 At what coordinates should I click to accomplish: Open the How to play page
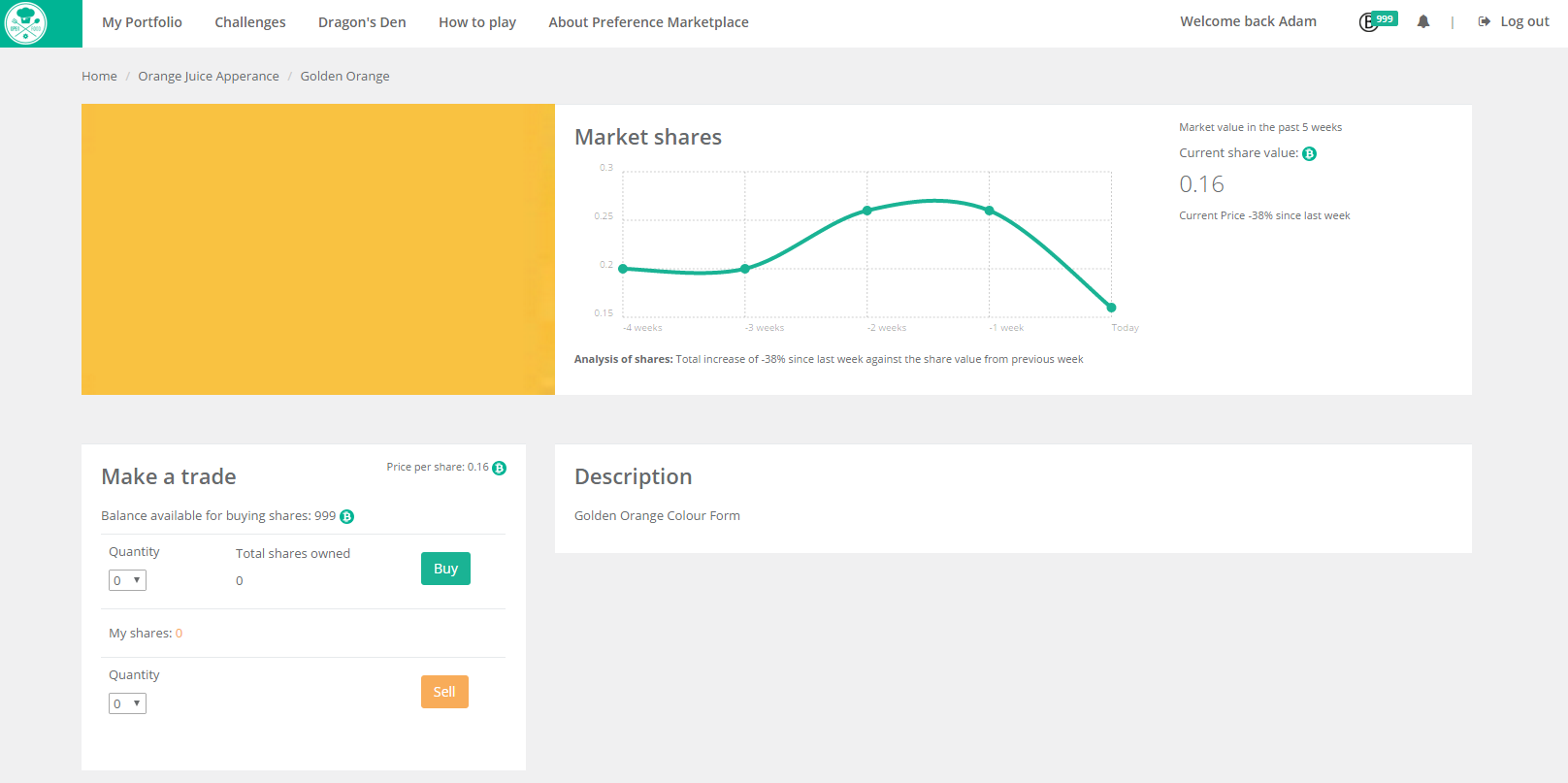(x=476, y=22)
